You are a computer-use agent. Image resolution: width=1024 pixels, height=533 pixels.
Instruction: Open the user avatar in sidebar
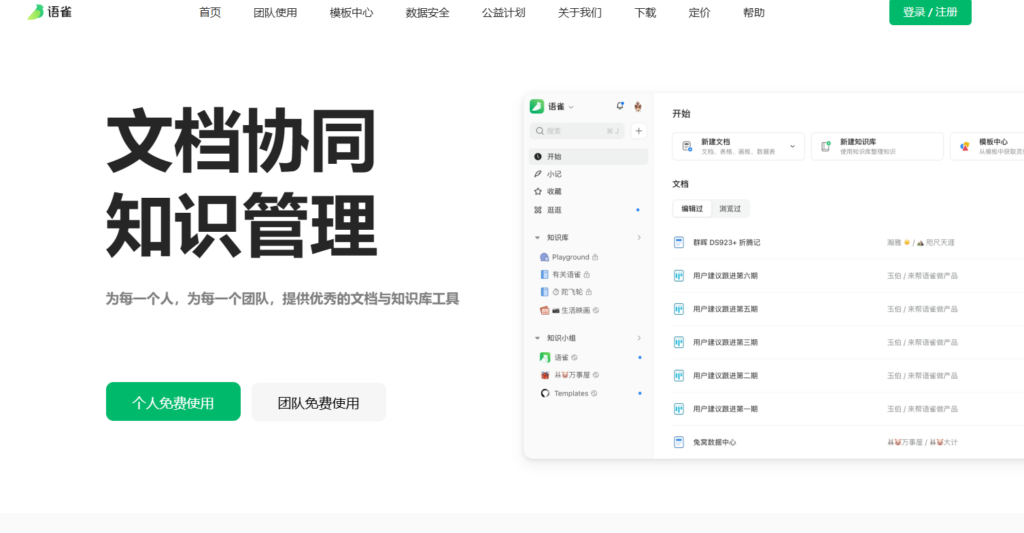(638, 106)
